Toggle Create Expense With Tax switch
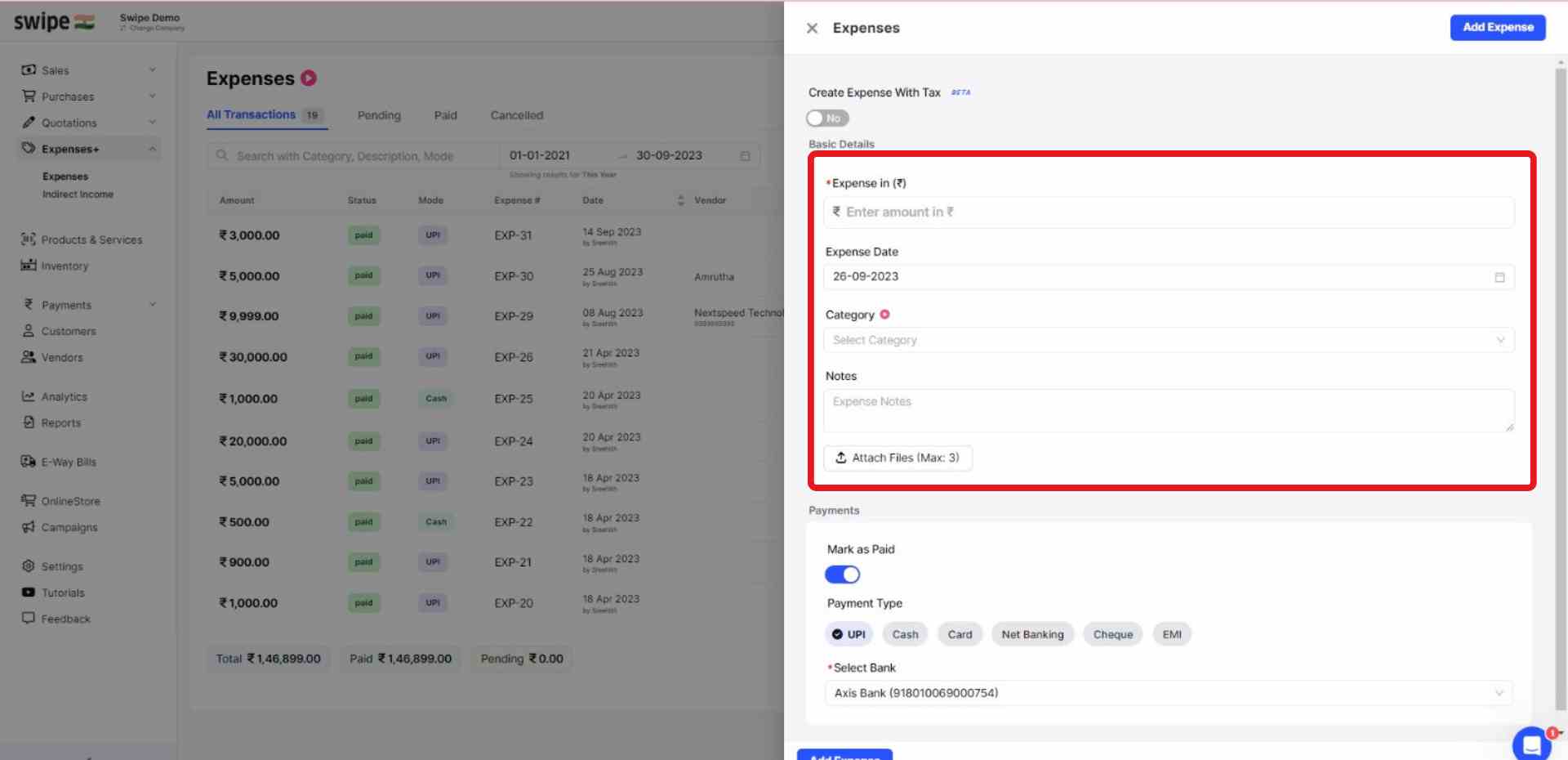 pos(827,118)
